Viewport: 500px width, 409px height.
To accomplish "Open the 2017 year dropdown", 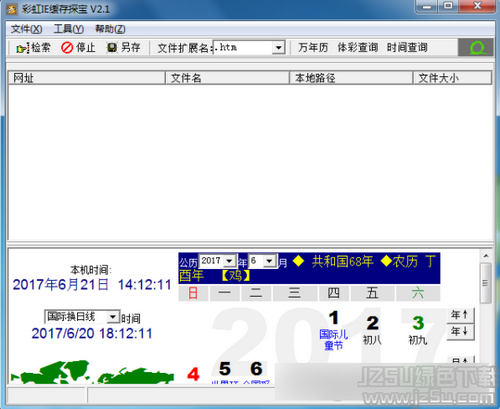I will [229, 261].
